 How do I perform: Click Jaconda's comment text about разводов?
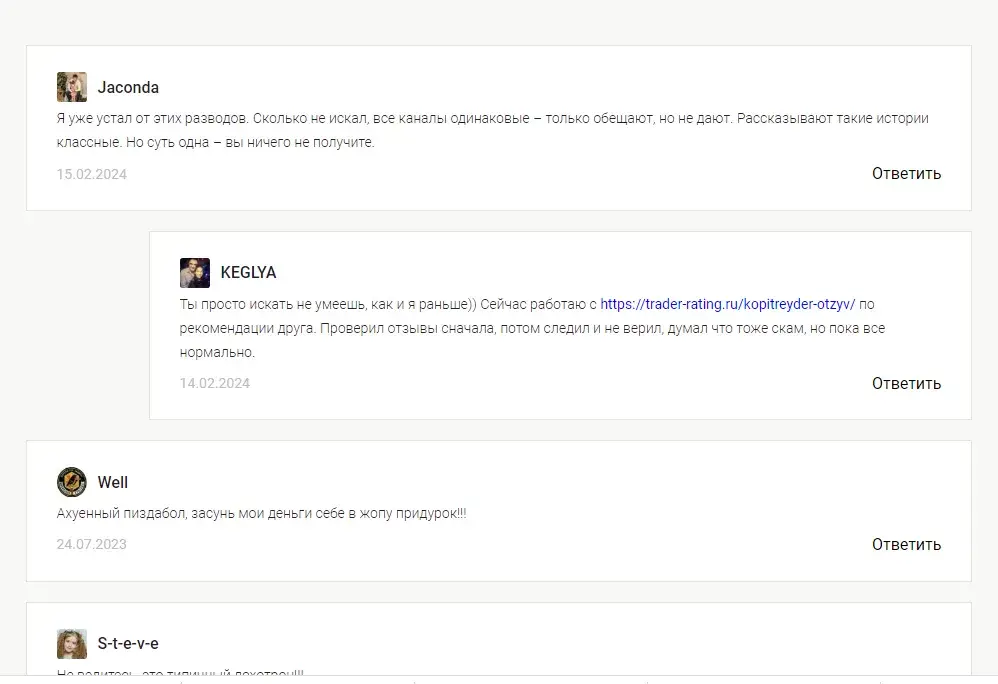[x=493, y=130]
